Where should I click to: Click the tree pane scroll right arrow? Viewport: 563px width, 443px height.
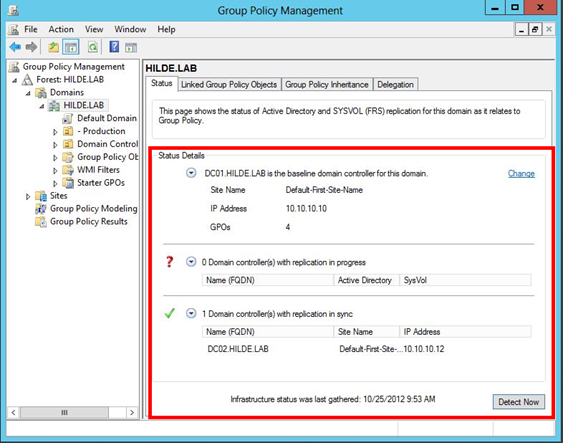point(132,412)
